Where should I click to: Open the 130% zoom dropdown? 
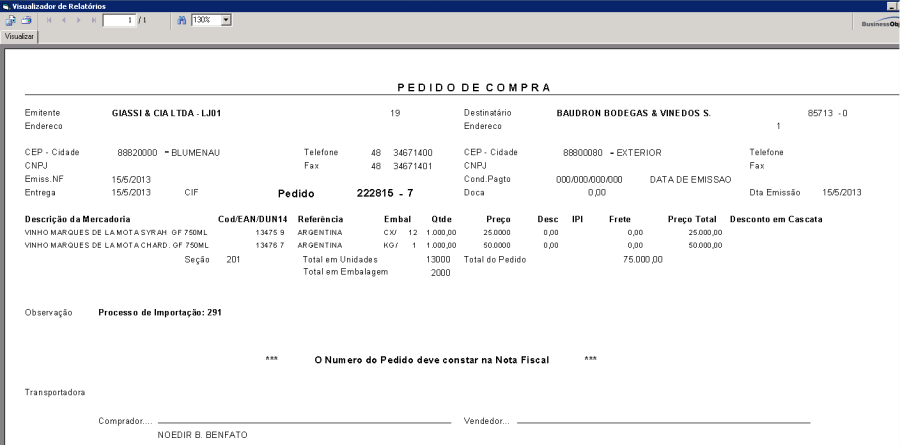[226, 20]
